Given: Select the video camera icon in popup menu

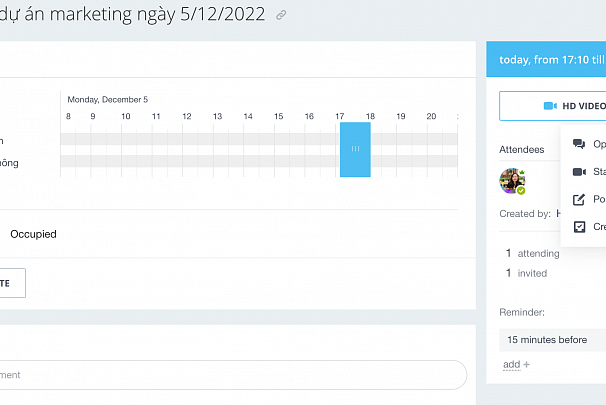Looking at the screenshot, I should coord(579,172).
